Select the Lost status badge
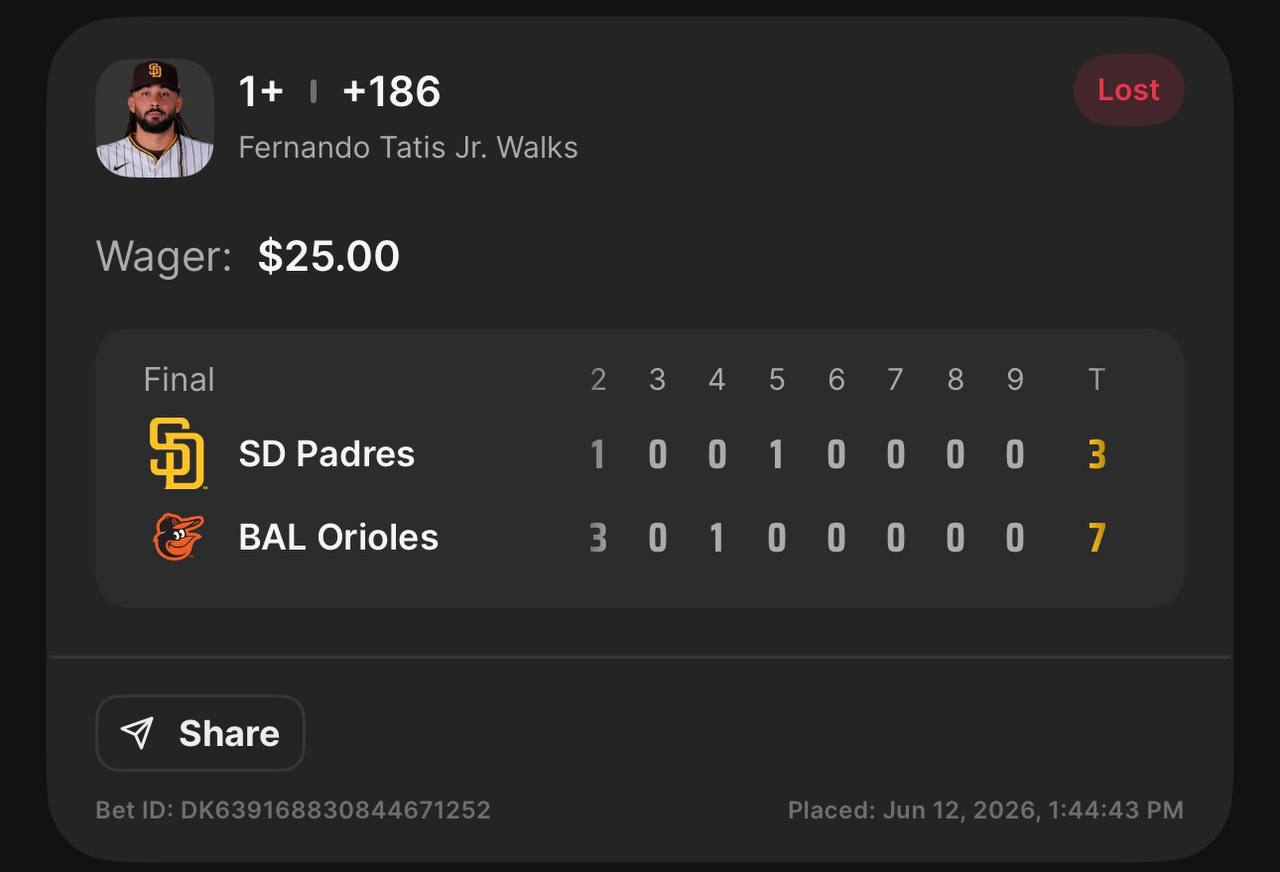 point(1129,90)
